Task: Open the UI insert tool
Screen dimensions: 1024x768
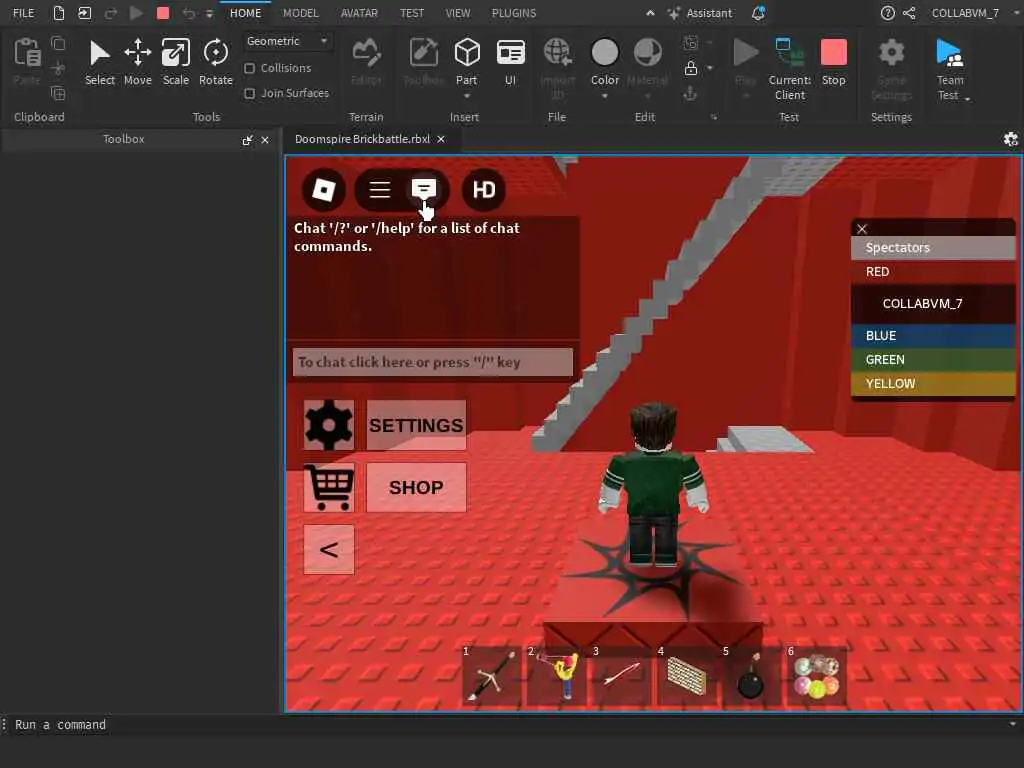Action: [511, 62]
